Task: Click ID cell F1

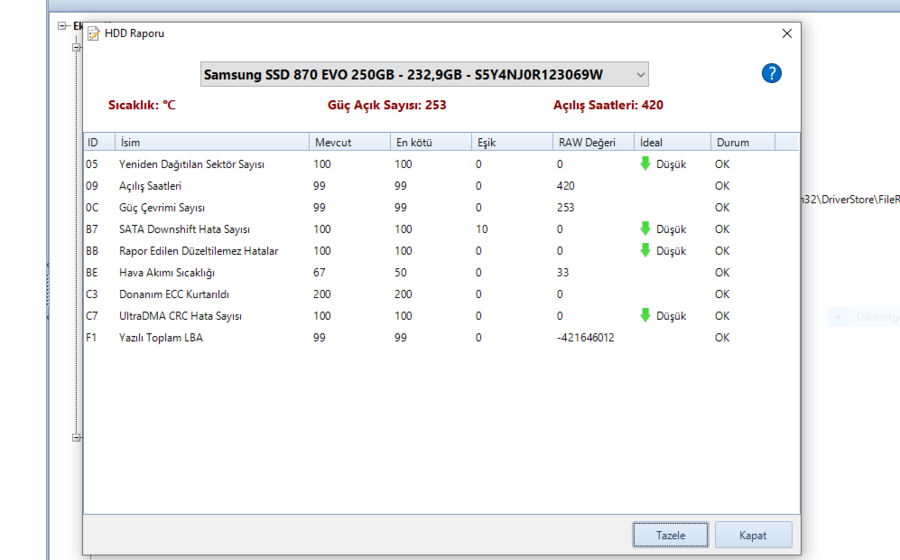Action: pyautogui.click(x=91, y=337)
